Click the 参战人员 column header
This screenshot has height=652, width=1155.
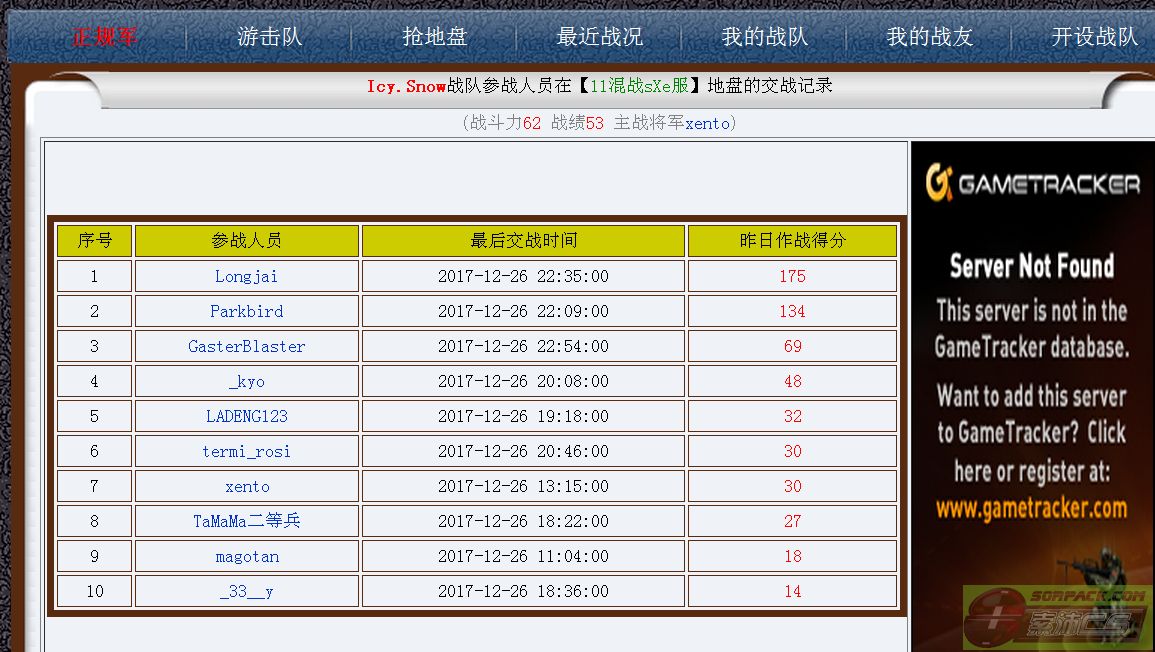click(x=247, y=241)
